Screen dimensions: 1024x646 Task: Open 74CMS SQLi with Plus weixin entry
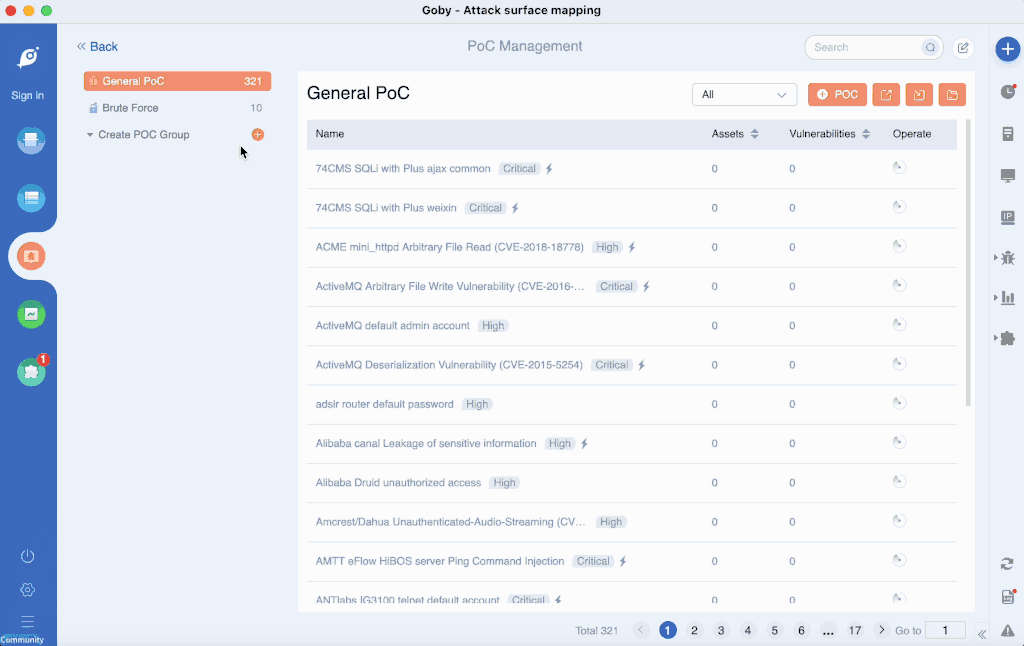coord(386,208)
